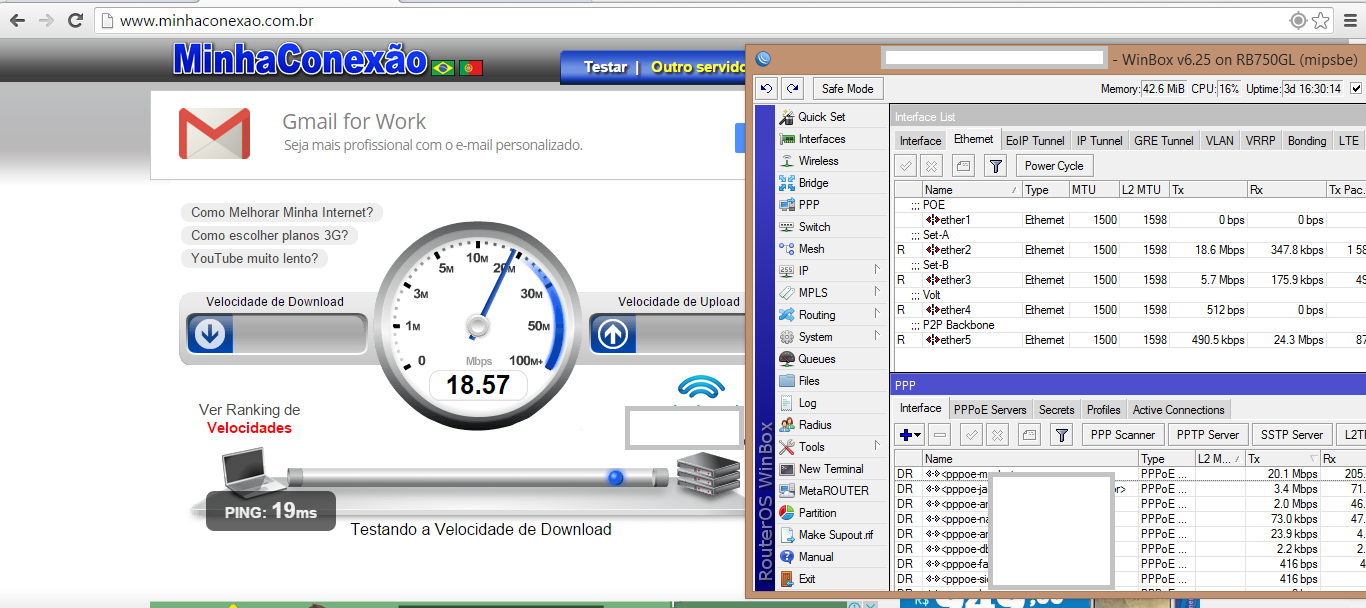Open the Bridge menu item
Image resolution: width=1366 pixels, height=608 pixels.
point(813,183)
